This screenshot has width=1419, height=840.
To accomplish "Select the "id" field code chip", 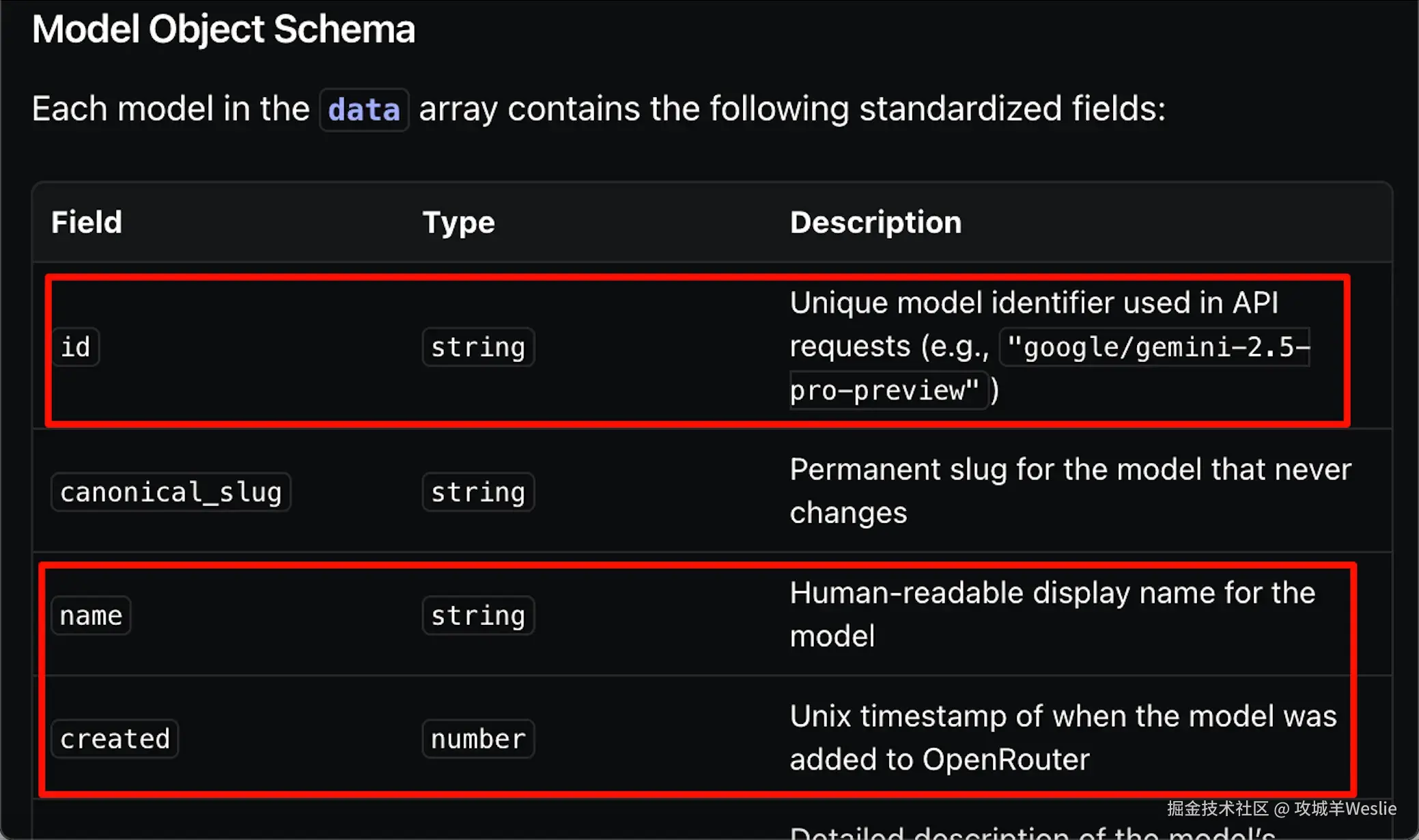I will pos(75,347).
